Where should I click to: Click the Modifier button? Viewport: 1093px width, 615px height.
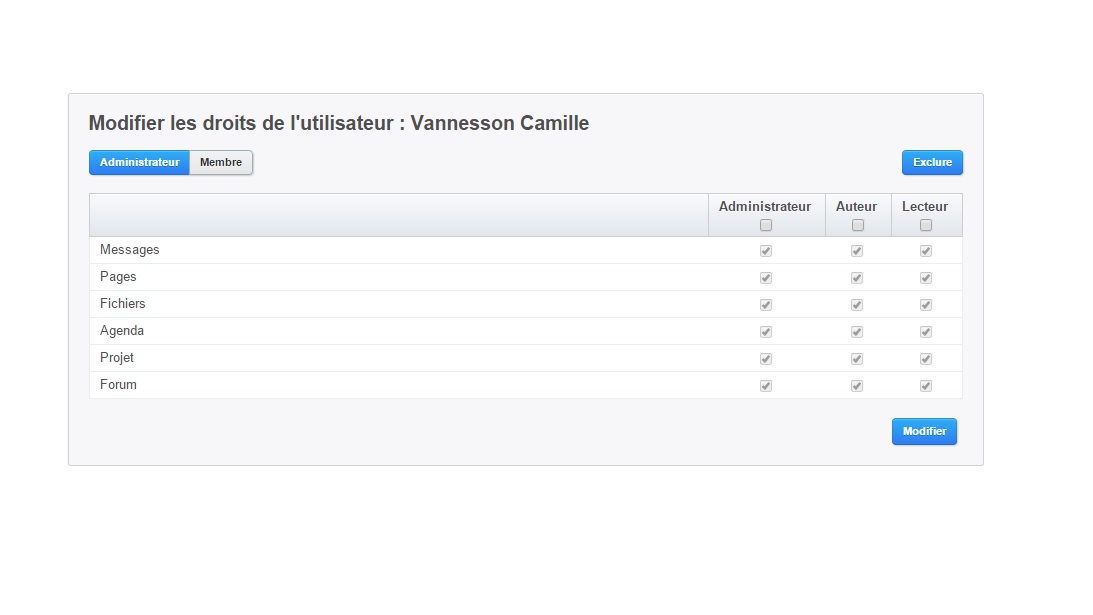pos(924,432)
